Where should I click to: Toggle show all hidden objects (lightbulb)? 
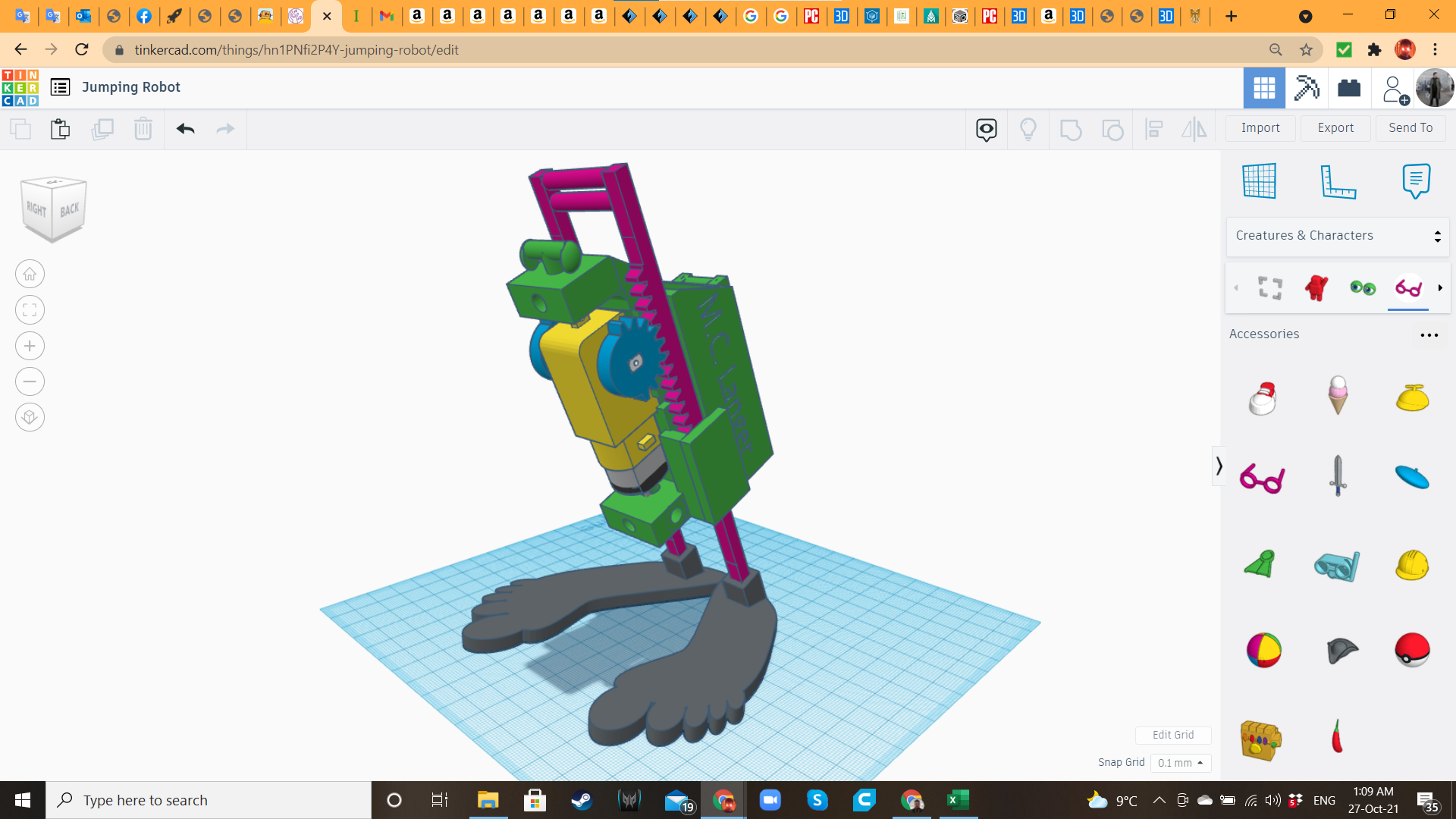pyautogui.click(x=1028, y=129)
